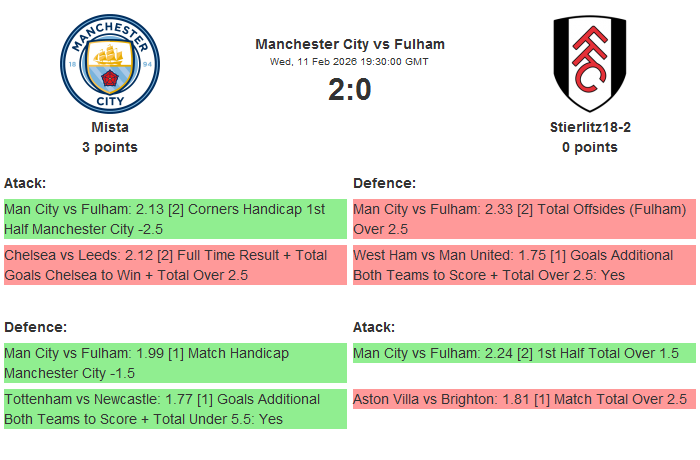This screenshot has height=460, width=700.
Task: Click the Defence heading under Stierlitz18-2
Action: 384,183
